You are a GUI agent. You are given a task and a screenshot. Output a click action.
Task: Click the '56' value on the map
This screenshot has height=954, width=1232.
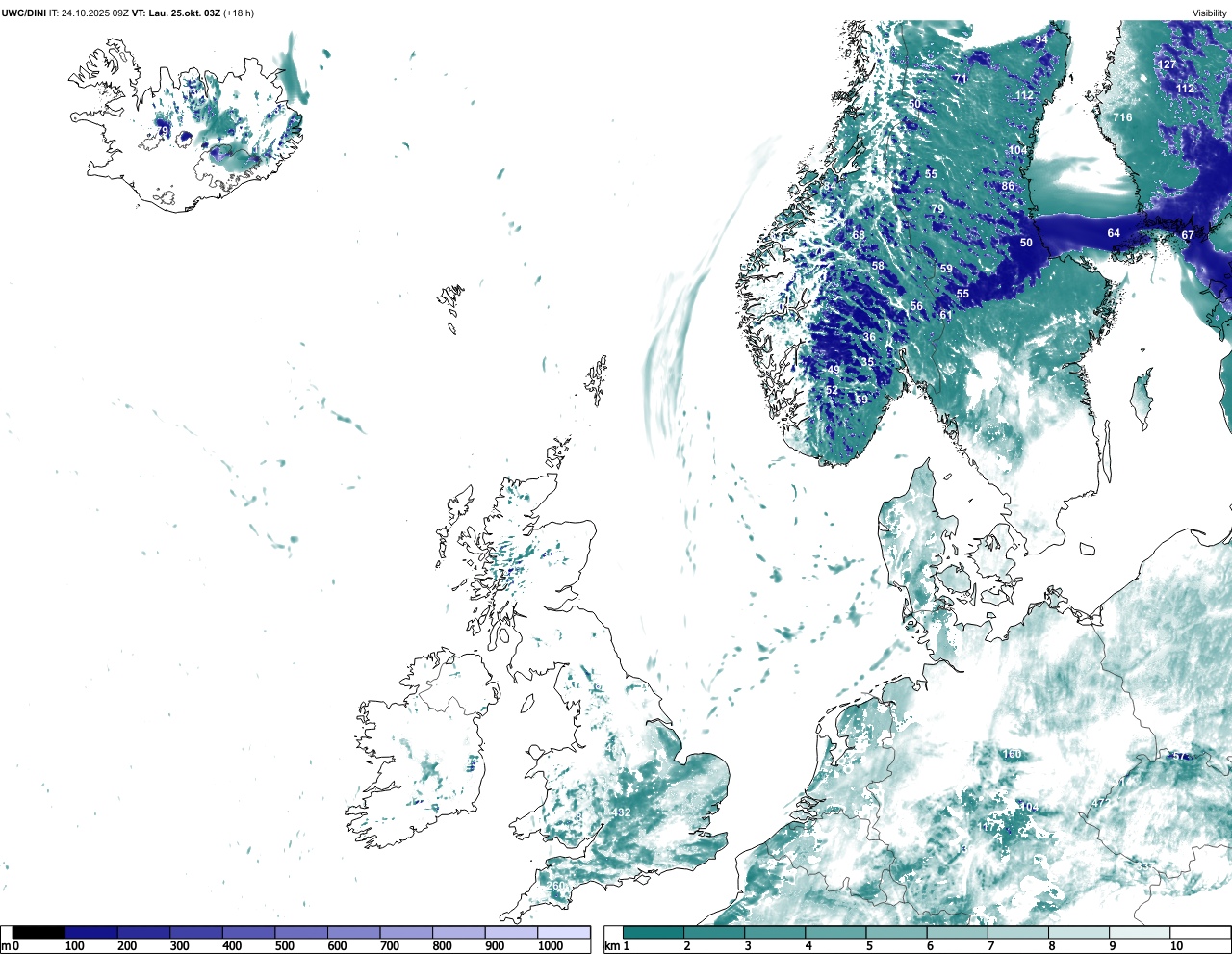916,306
